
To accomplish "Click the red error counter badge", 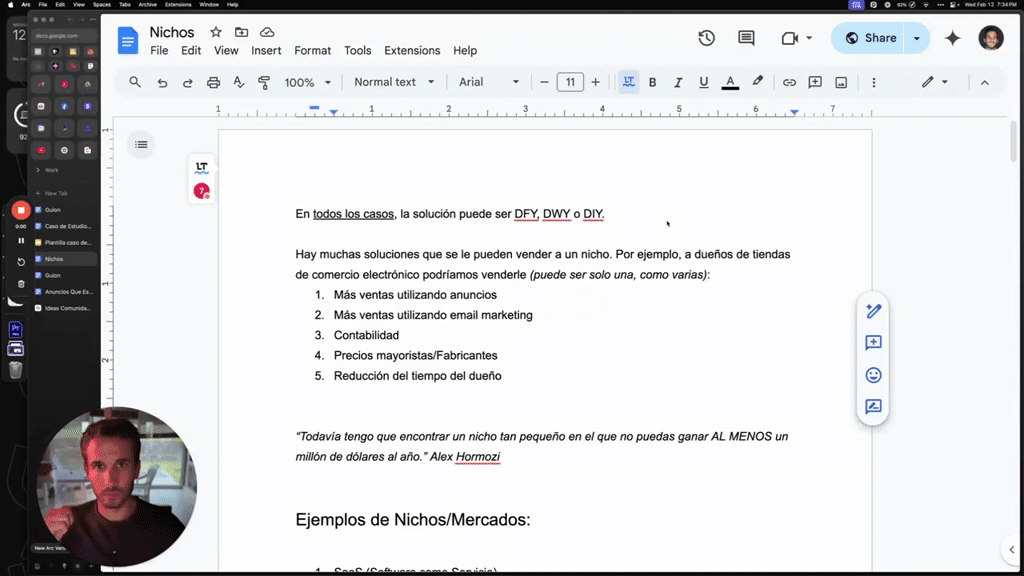I will pyautogui.click(x=202, y=191).
